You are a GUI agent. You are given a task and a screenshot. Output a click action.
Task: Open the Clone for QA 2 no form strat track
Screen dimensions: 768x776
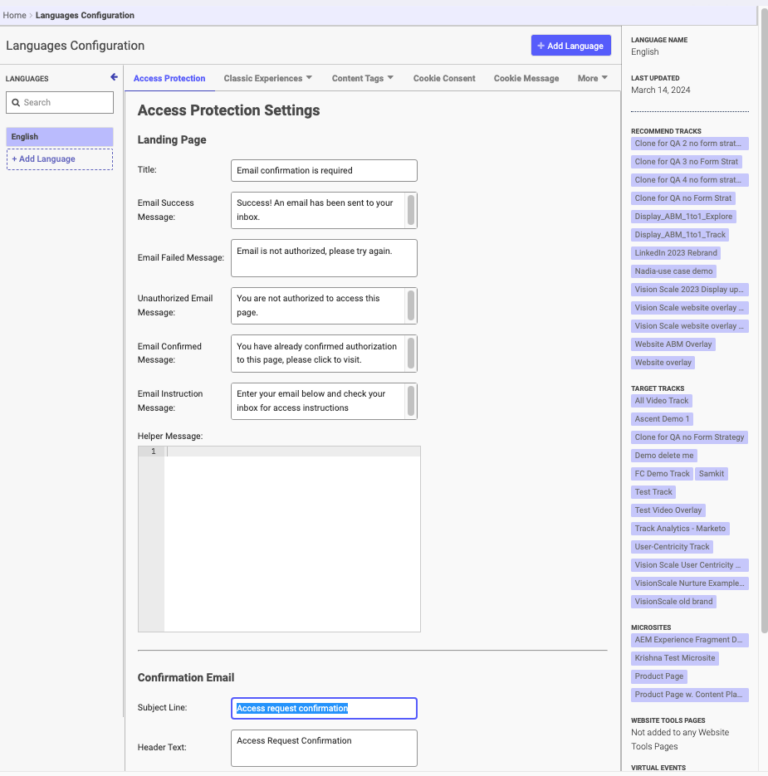[689, 144]
